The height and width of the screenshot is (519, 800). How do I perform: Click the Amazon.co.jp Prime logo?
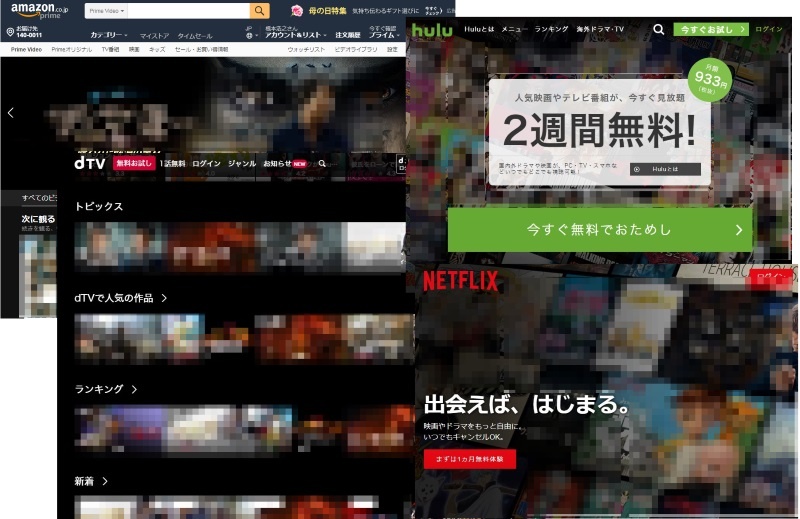tap(39, 11)
